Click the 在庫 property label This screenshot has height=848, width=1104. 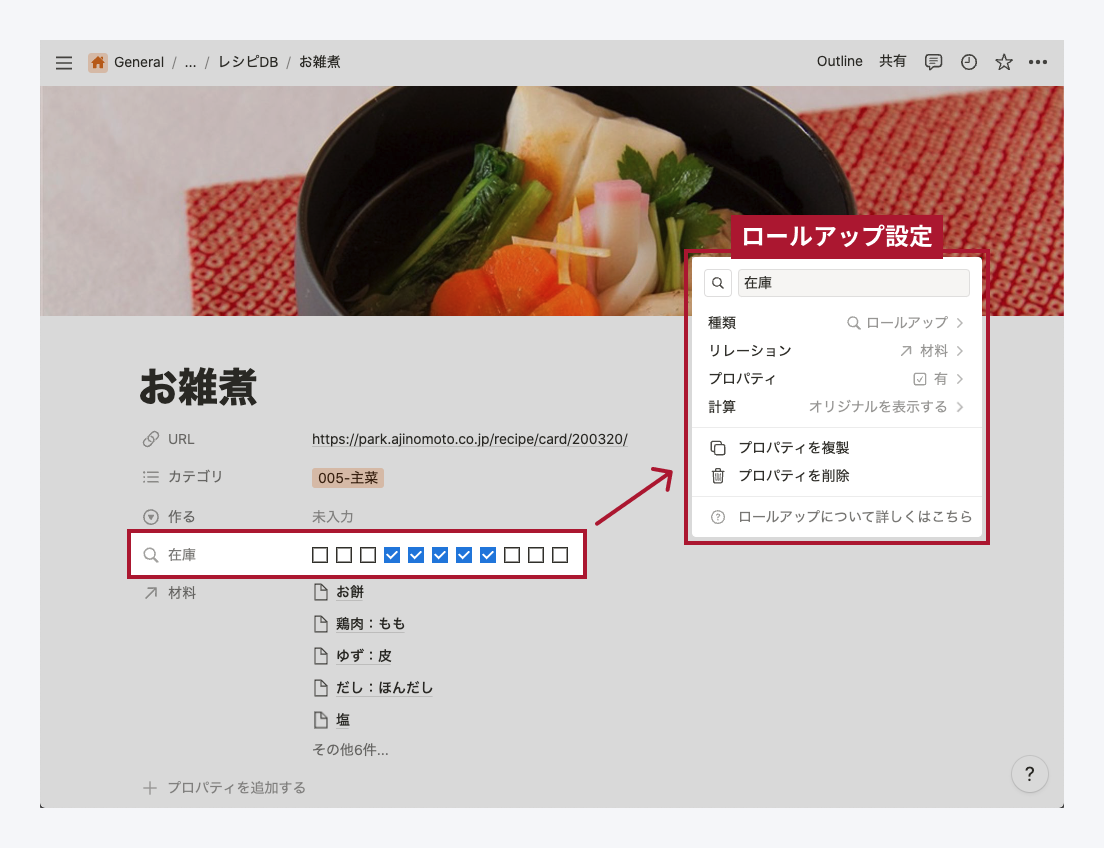(x=182, y=555)
